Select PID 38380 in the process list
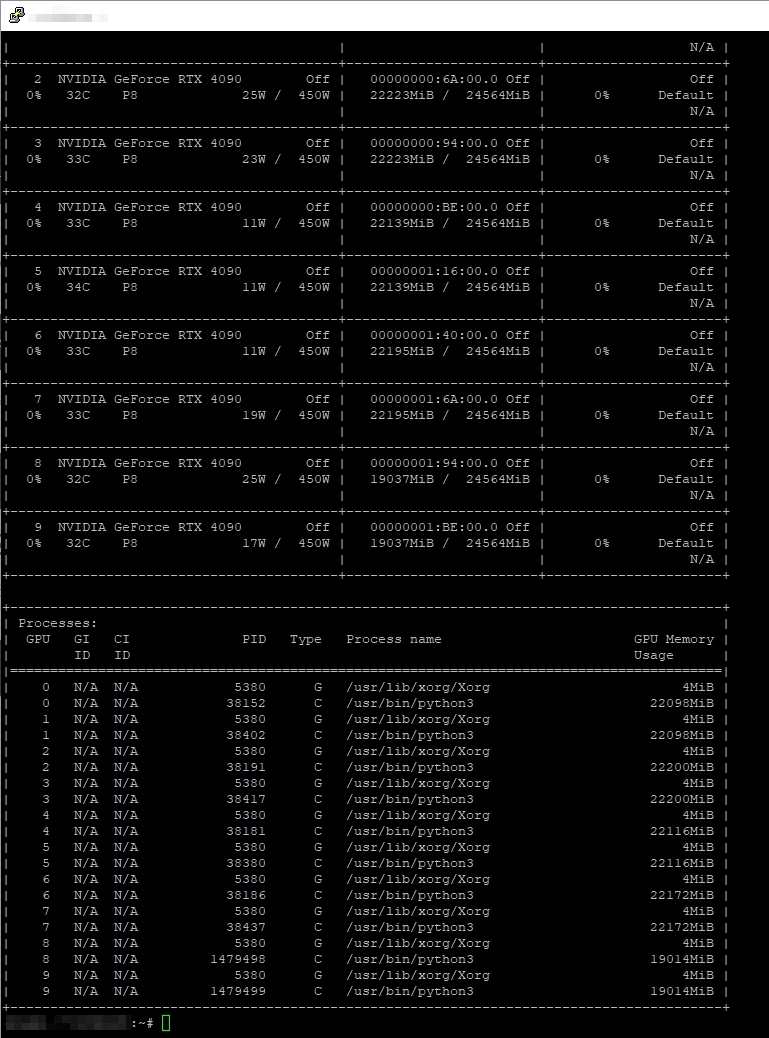This screenshot has width=769, height=1038. click(x=246, y=863)
